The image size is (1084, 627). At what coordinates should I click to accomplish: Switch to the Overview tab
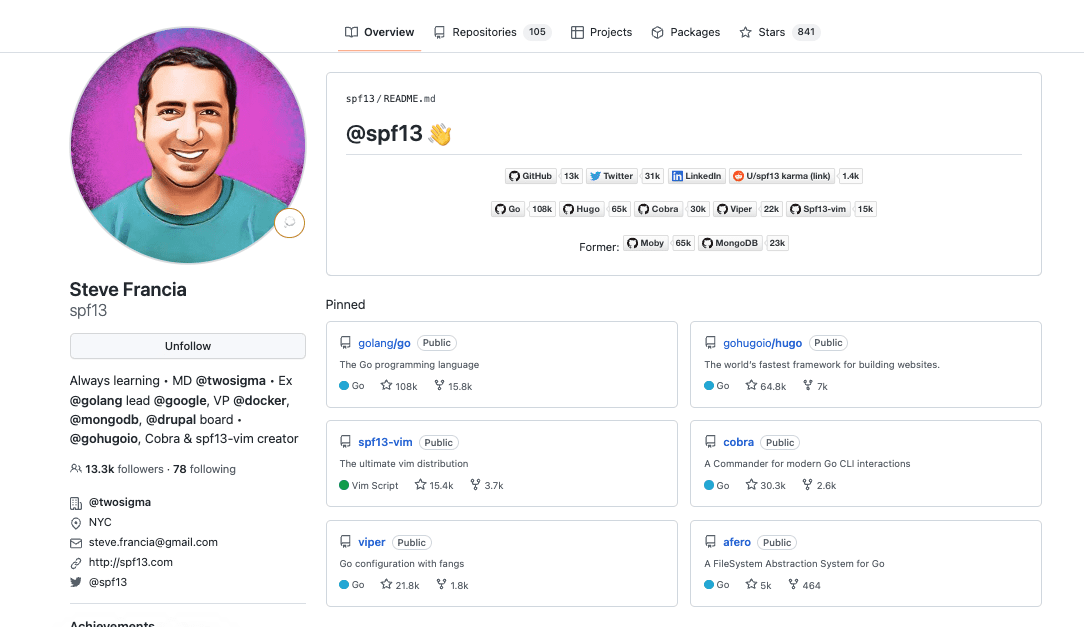(x=380, y=32)
